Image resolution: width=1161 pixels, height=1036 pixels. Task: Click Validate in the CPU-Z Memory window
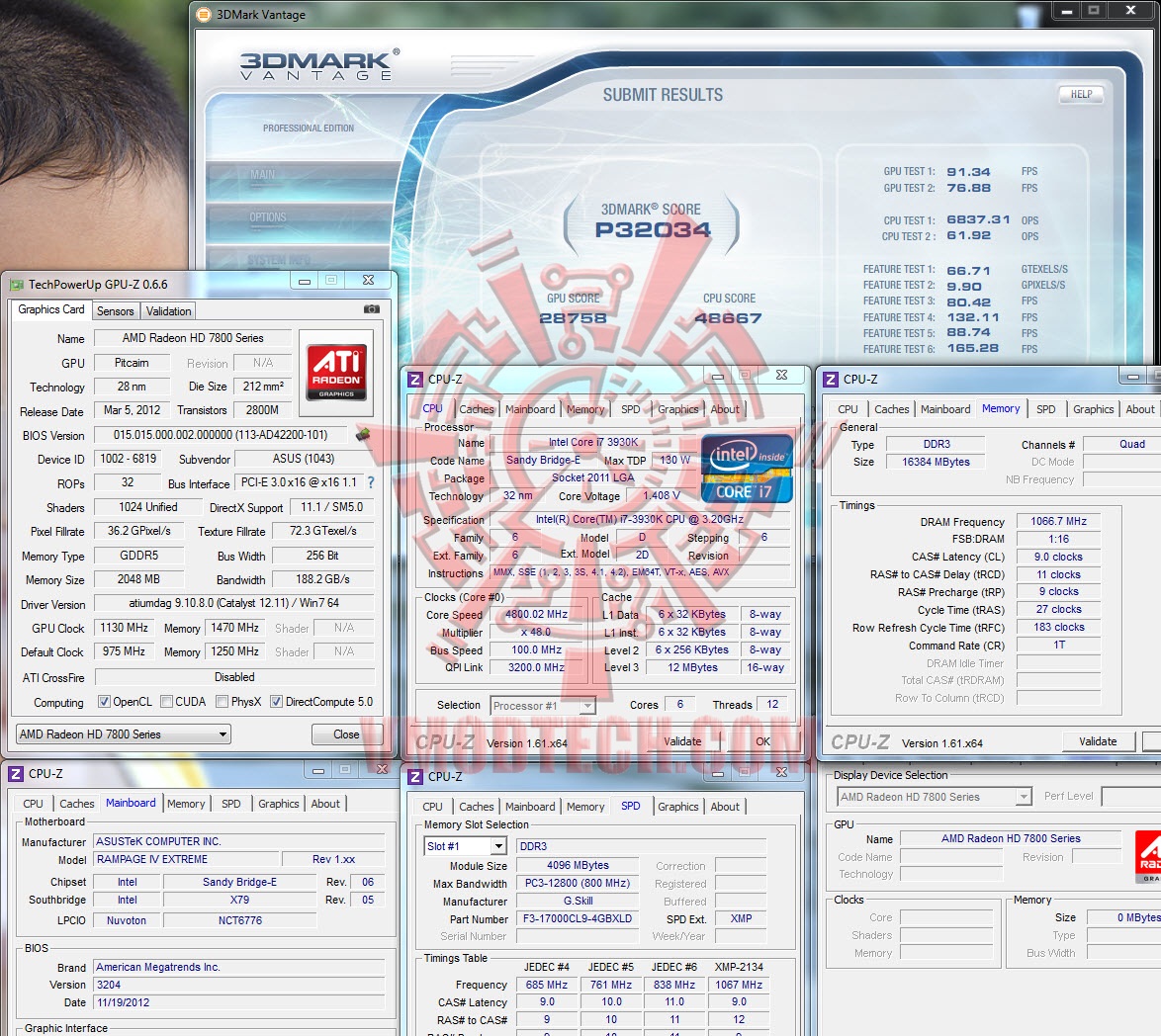tap(1098, 741)
